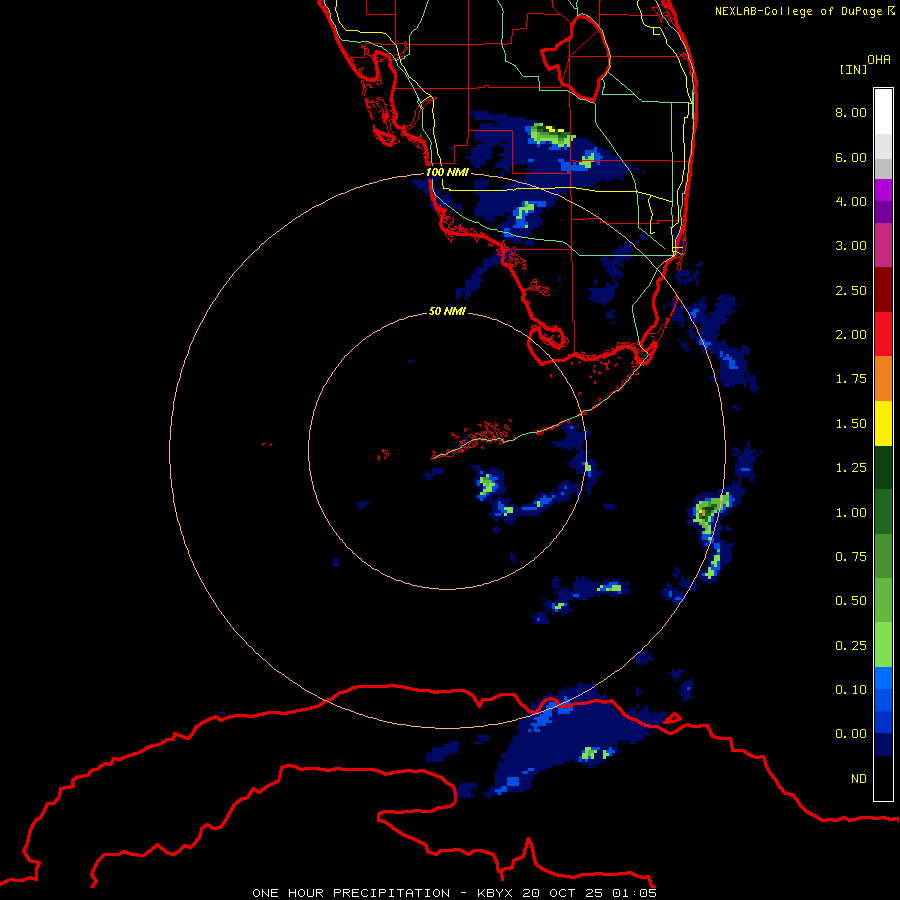Image resolution: width=900 pixels, height=900 pixels.
Task: Click the ND label on the scale
Action: [x=859, y=779]
